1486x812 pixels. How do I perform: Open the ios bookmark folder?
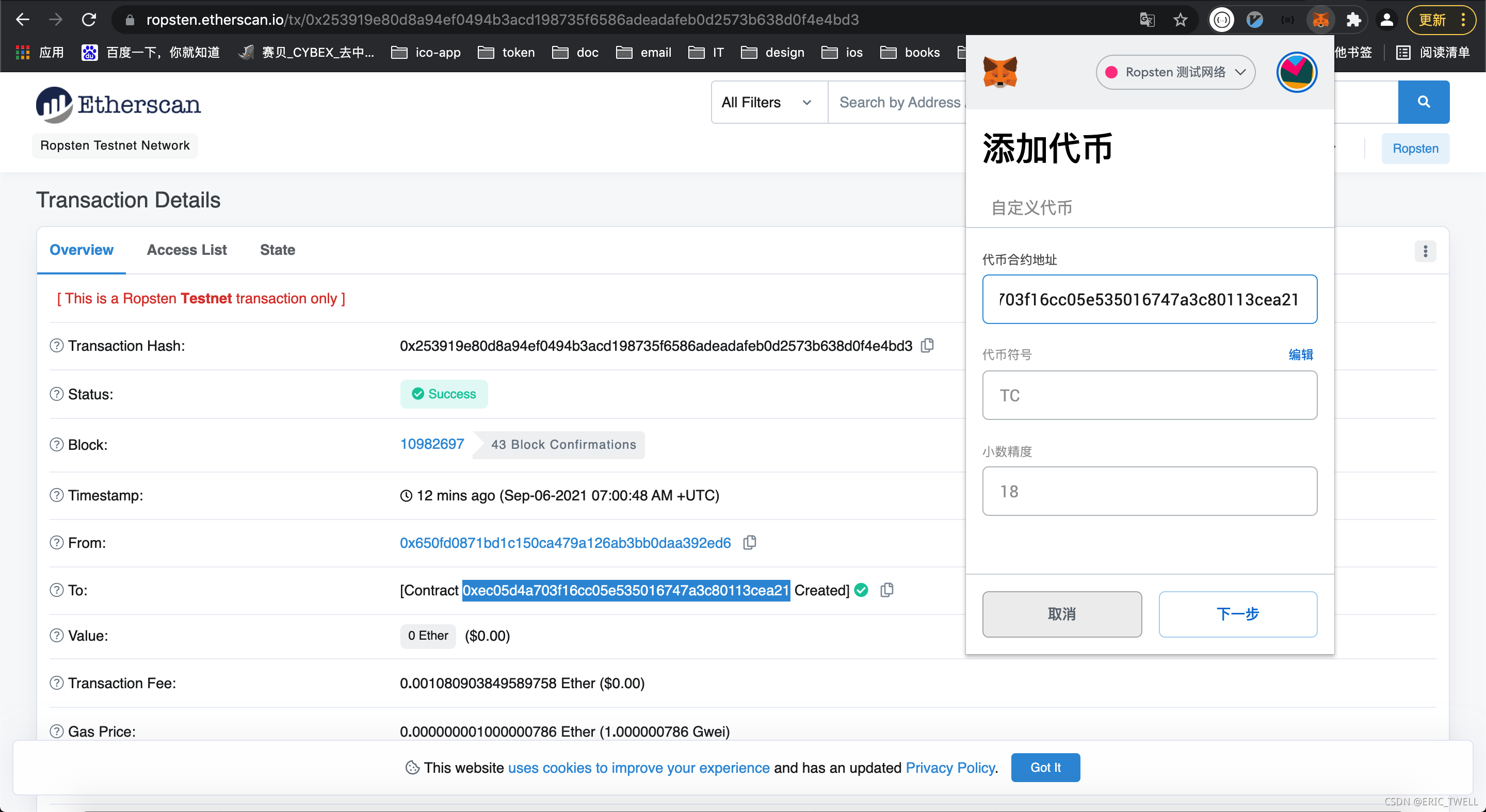842,53
